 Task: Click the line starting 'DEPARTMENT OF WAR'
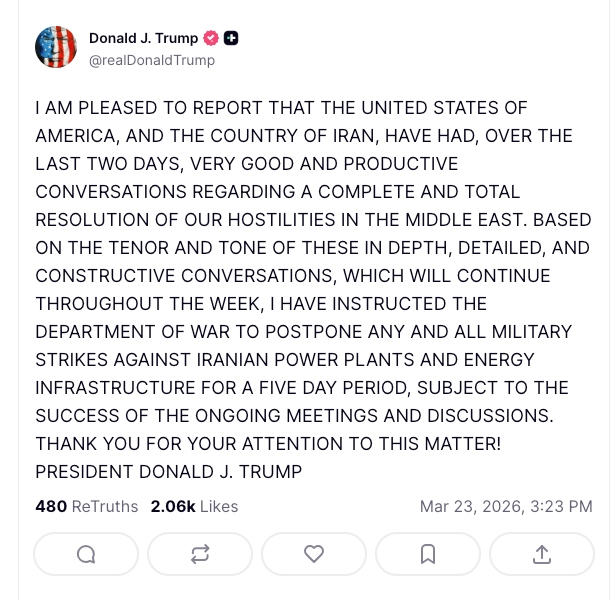coord(303,331)
